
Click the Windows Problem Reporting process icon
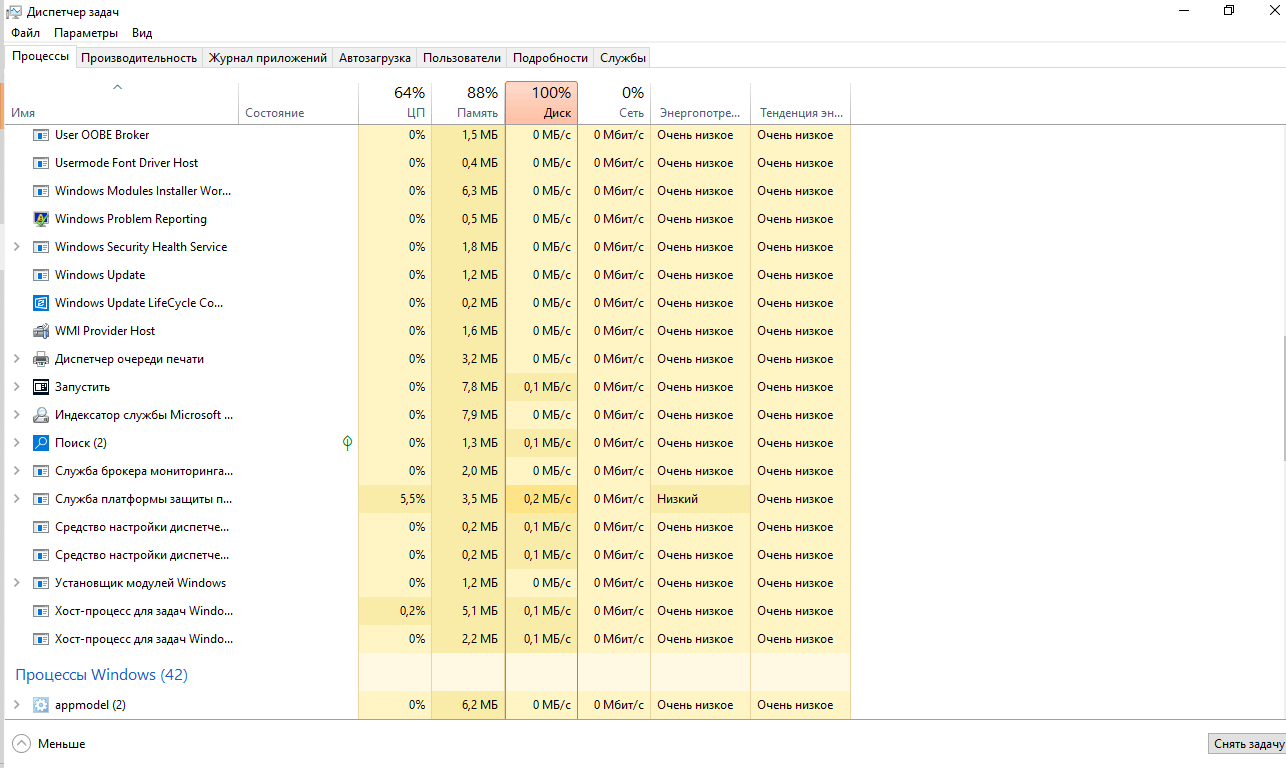pos(41,218)
